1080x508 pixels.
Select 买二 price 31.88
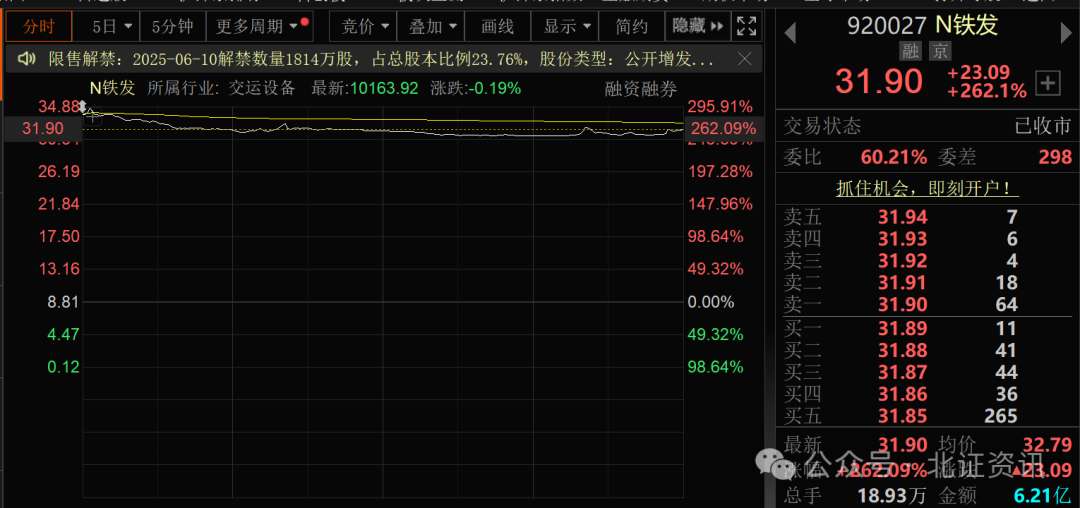point(903,350)
